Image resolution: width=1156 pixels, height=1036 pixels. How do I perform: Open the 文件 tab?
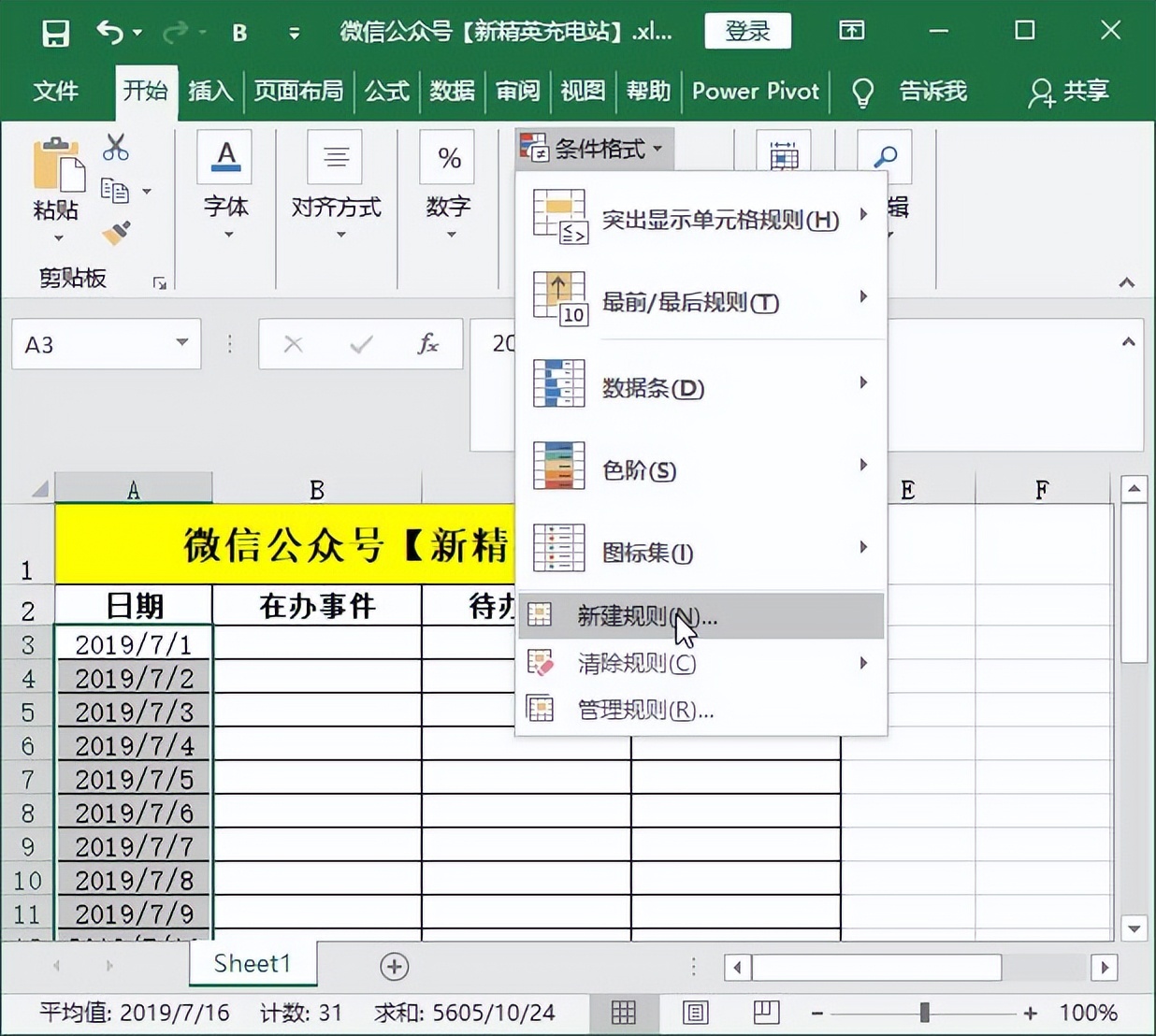tap(55, 91)
